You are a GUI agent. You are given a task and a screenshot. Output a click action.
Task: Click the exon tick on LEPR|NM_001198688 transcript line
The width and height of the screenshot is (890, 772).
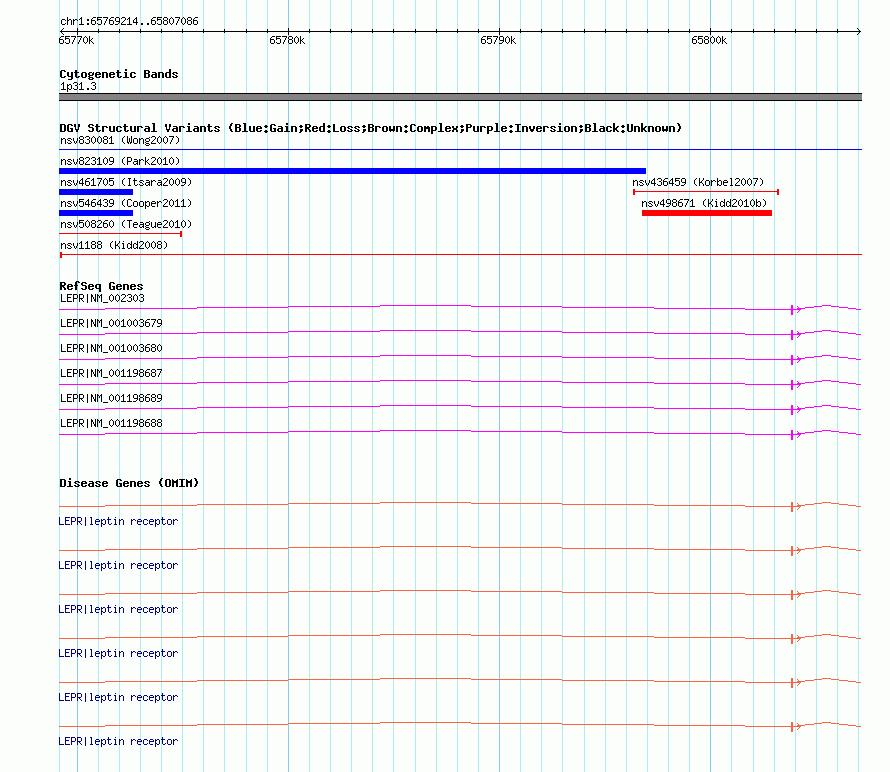coord(792,435)
